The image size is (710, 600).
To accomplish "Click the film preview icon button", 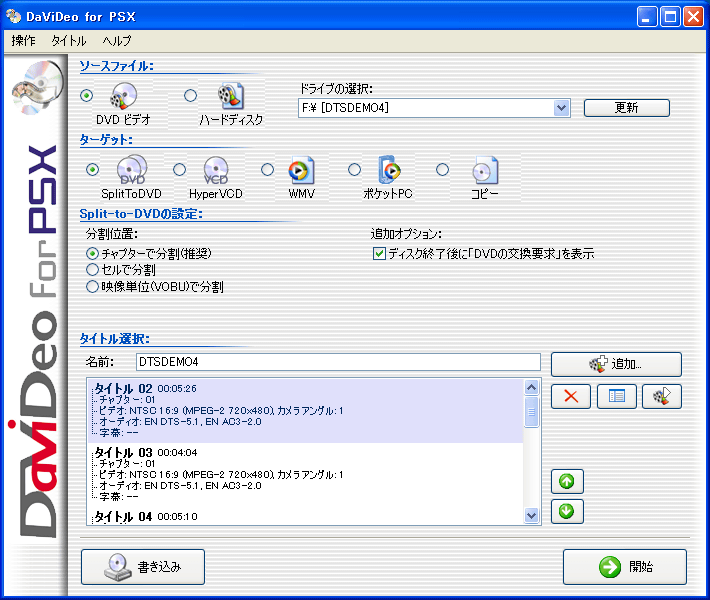I will point(662,397).
